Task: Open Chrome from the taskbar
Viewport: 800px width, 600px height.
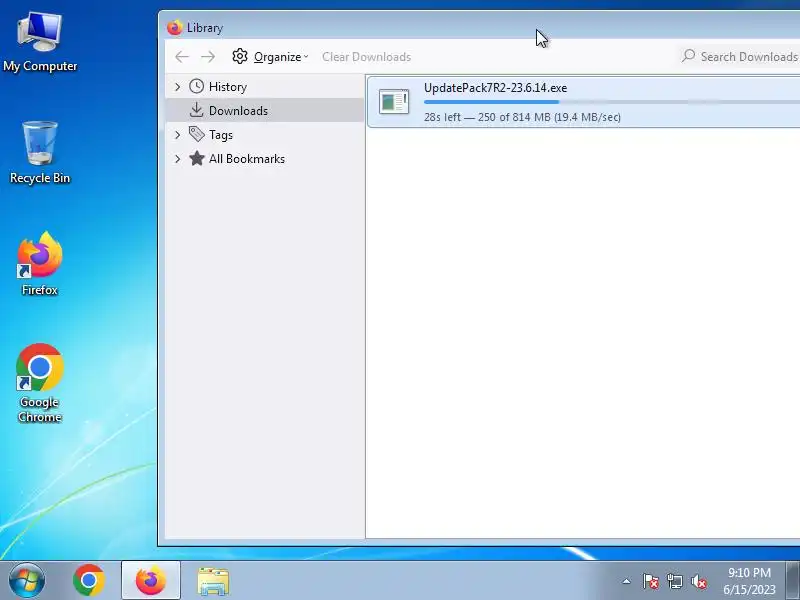Action: pyautogui.click(x=89, y=581)
